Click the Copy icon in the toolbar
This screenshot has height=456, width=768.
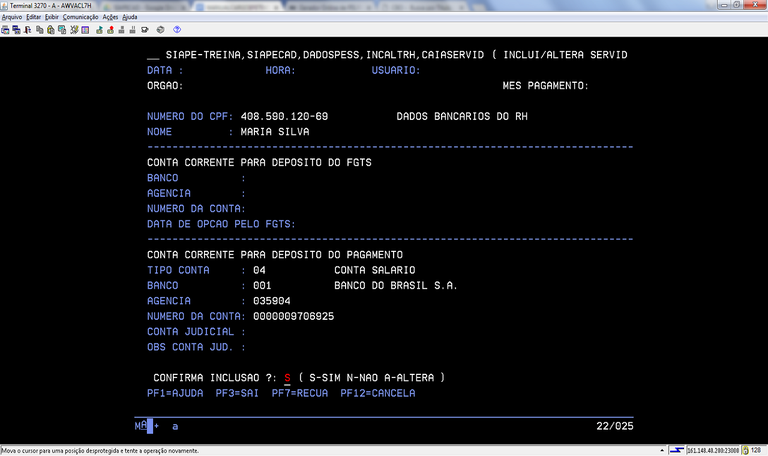coord(39,30)
